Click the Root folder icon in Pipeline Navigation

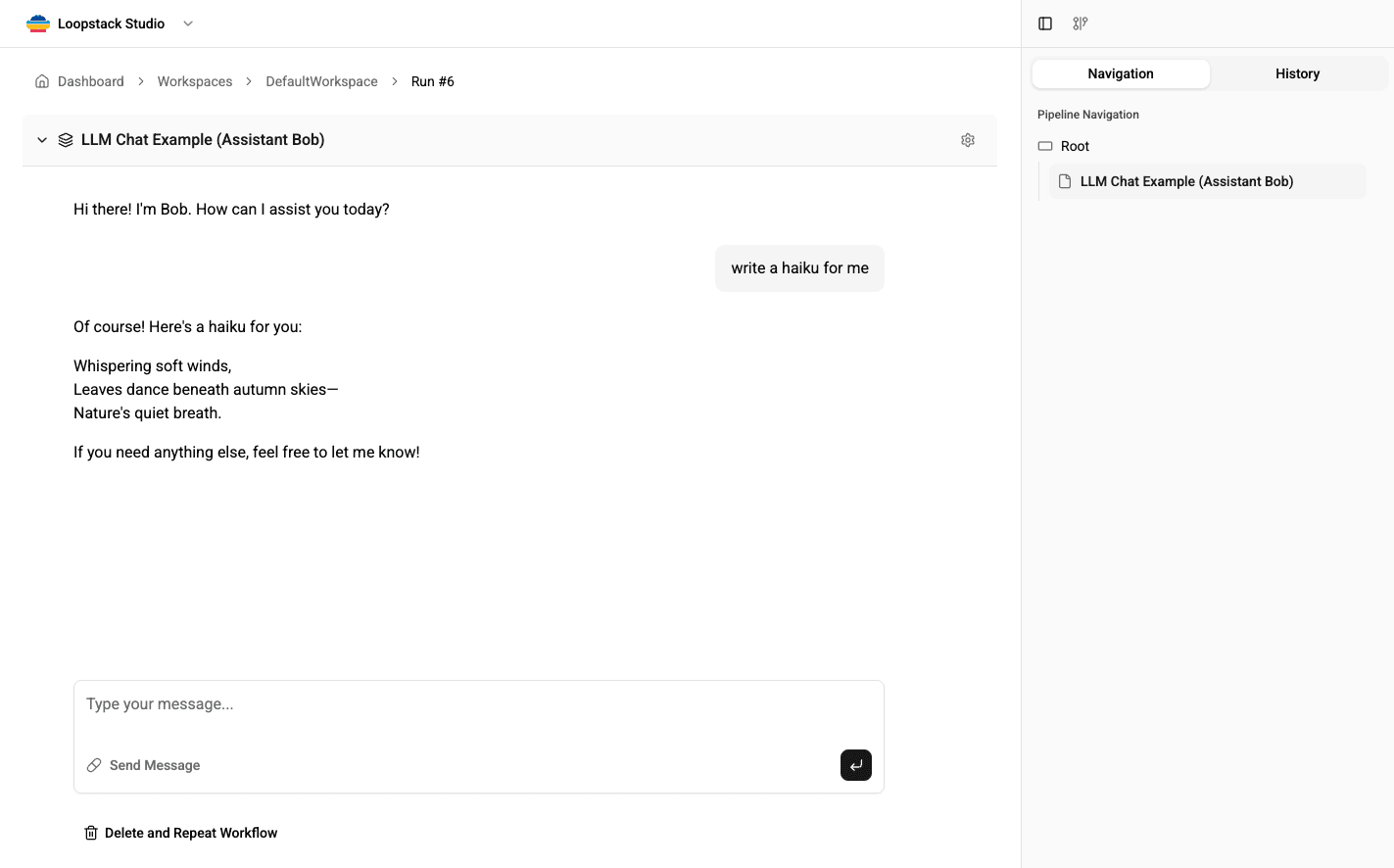tap(1044, 145)
